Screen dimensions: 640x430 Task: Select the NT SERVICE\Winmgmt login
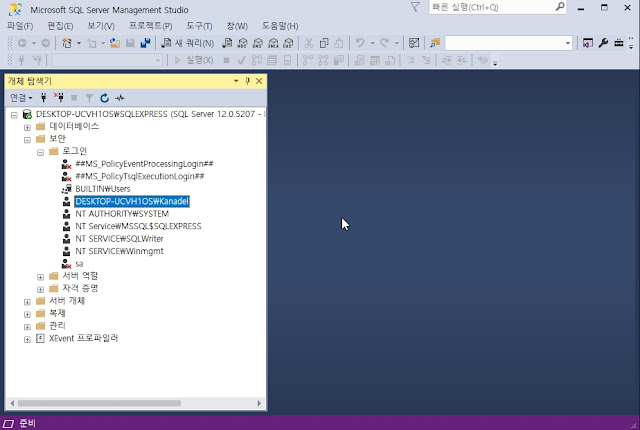pyautogui.click(x=119, y=251)
